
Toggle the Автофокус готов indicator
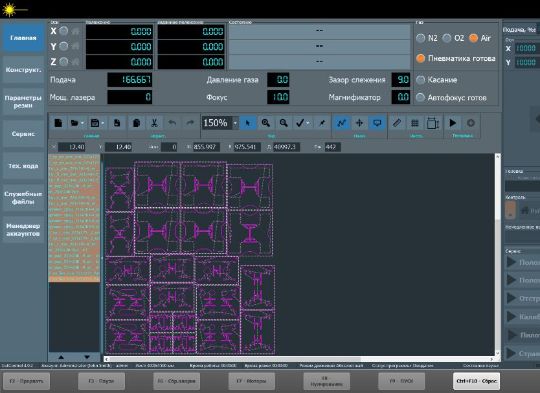pos(420,97)
